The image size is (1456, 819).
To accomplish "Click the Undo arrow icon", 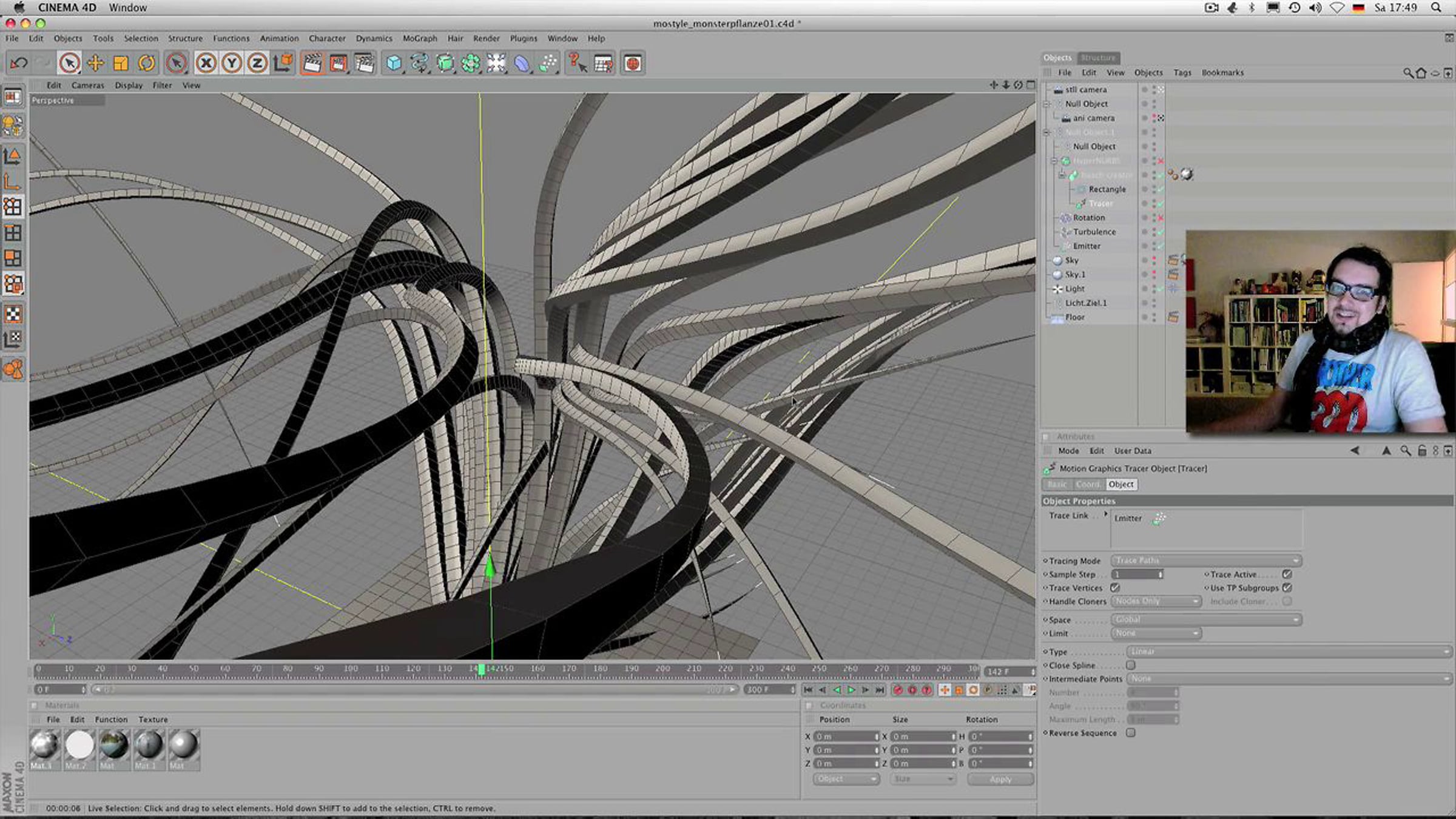I will coord(19,63).
